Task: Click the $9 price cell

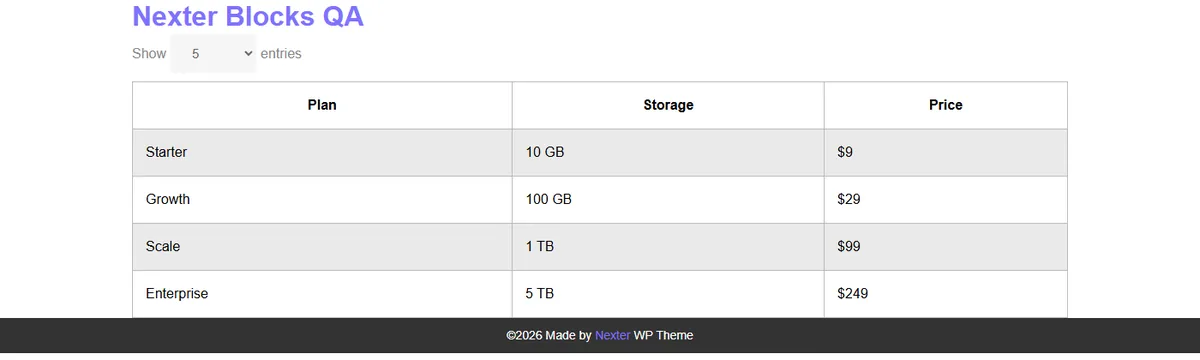Action: pos(946,153)
